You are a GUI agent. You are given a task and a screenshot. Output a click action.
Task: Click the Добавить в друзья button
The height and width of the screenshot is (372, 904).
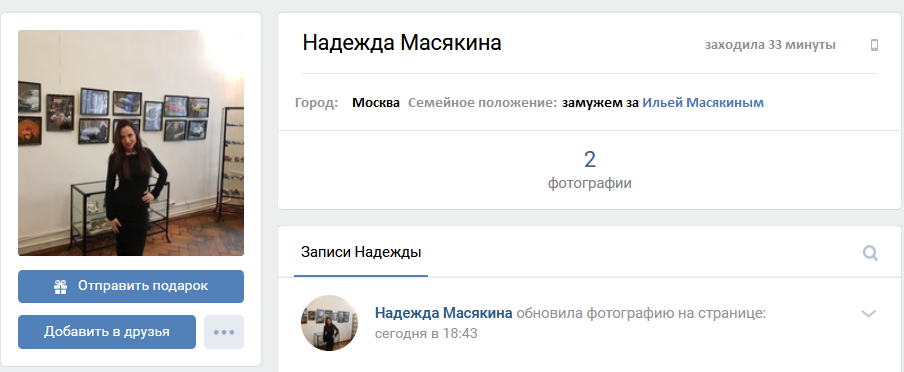click(107, 332)
